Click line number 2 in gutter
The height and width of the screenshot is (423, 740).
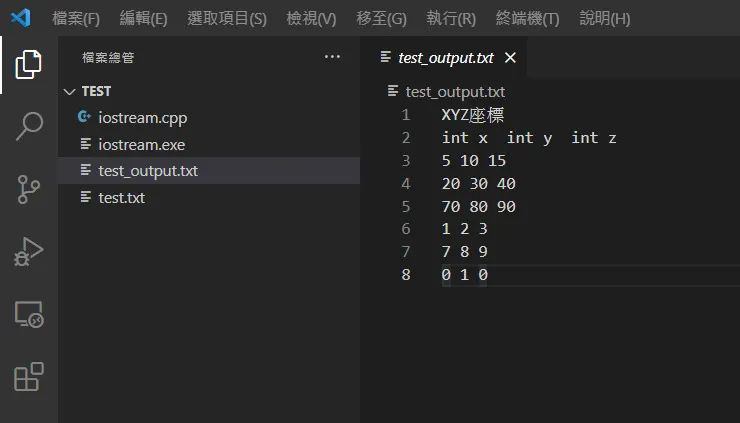coord(406,138)
